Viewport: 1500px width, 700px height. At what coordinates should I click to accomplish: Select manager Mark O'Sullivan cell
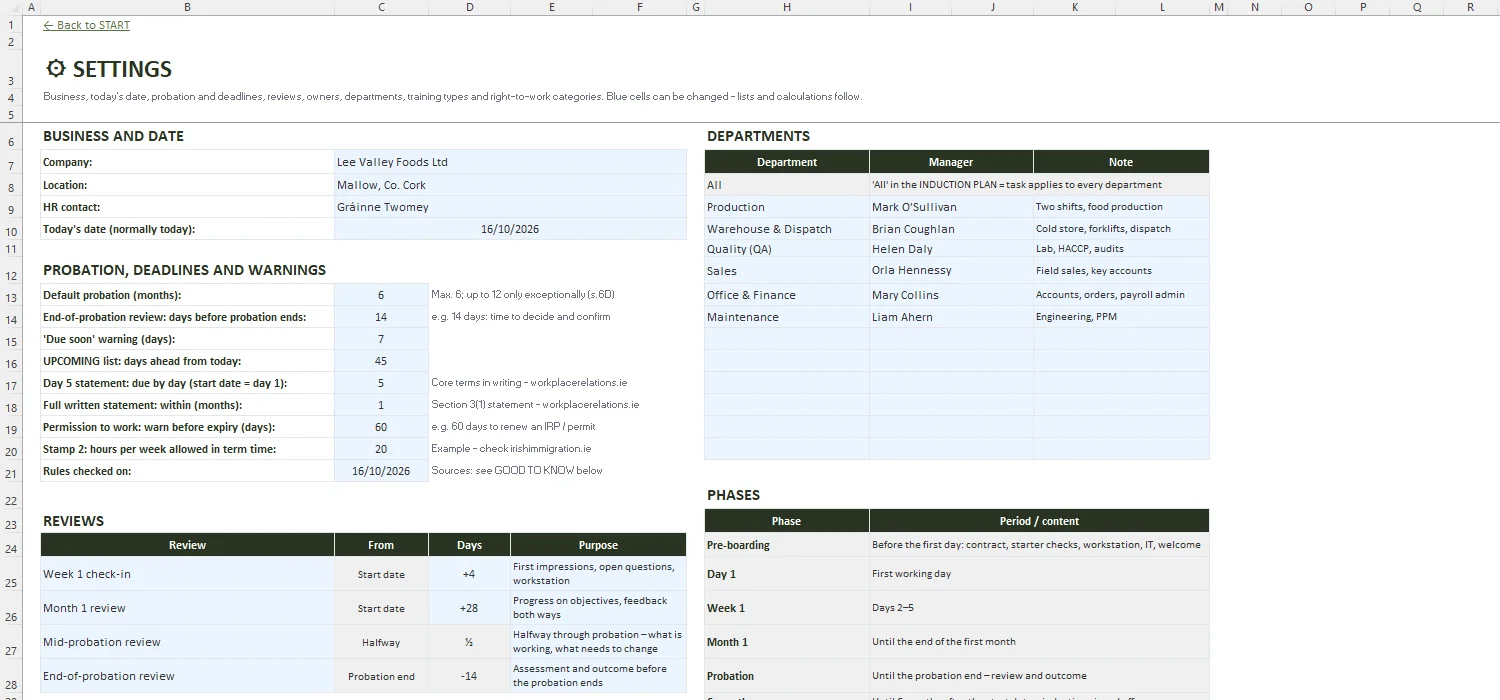(951, 207)
